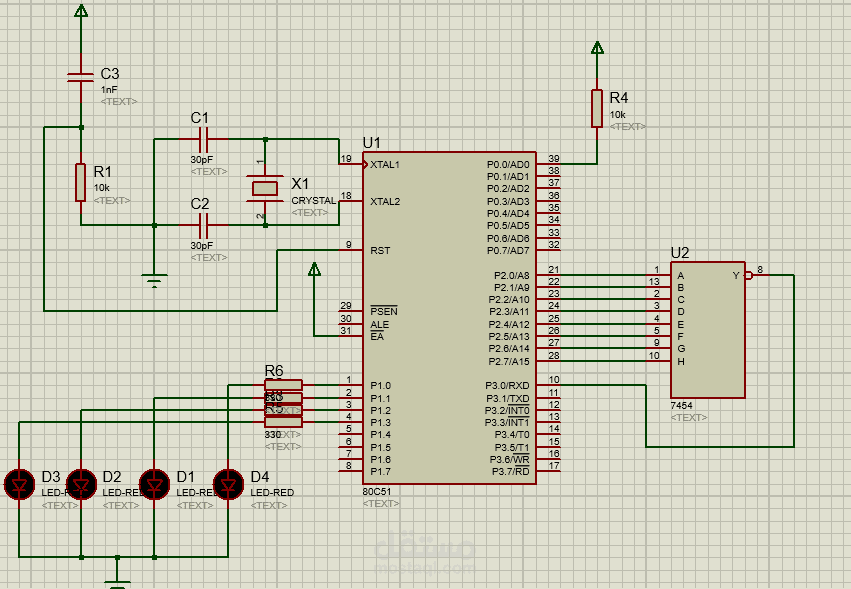Select the C1 capacitor symbol
The image size is (851, 589).
coord(204,140)
